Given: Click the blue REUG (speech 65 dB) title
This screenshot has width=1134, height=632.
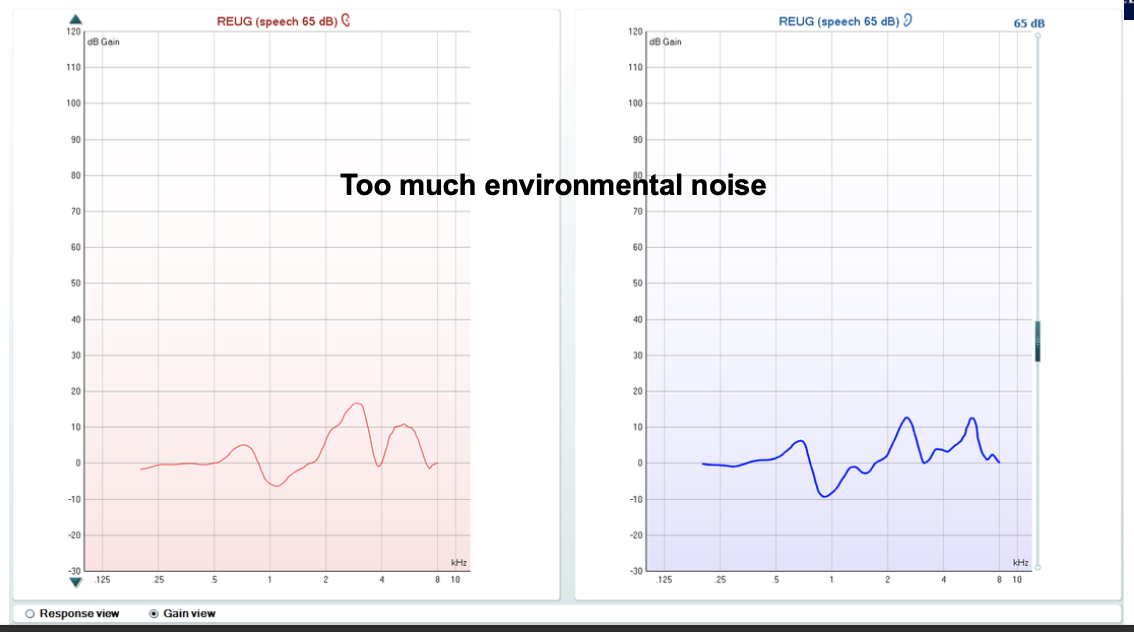Looking at the screenshot, I should (x=838, y=21).
